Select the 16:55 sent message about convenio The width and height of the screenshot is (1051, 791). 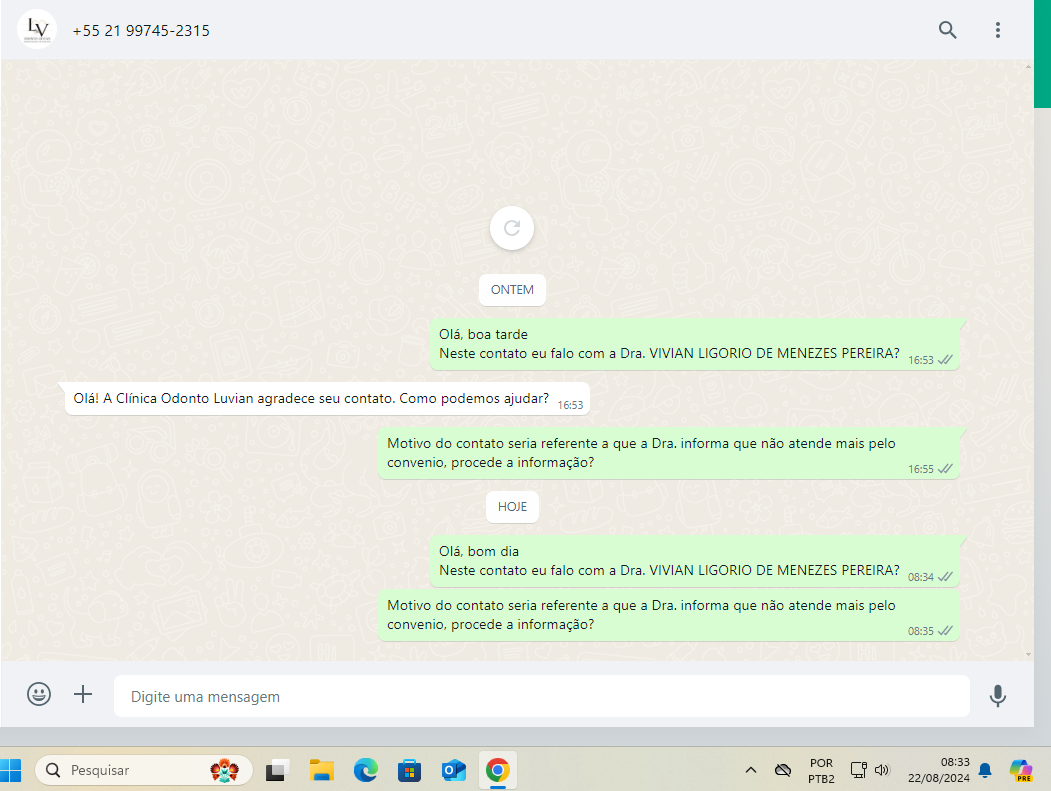[669, 453]
